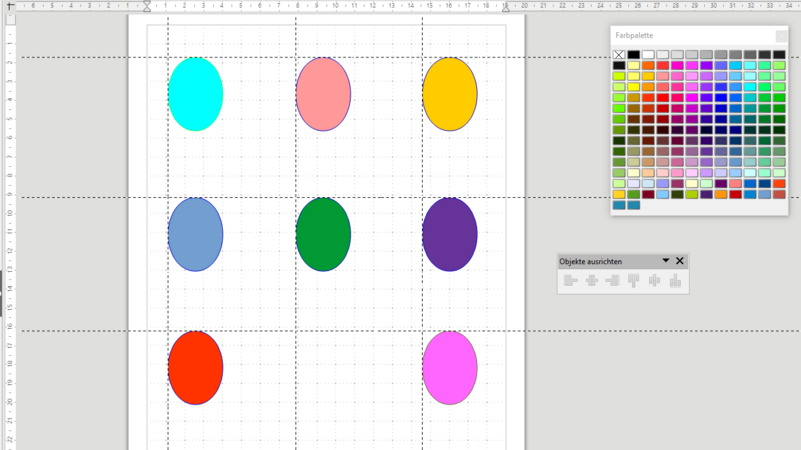This screenshot has height=450, width=801.
Task: Select the purple ellipse
Action: (x=450, y=234)
